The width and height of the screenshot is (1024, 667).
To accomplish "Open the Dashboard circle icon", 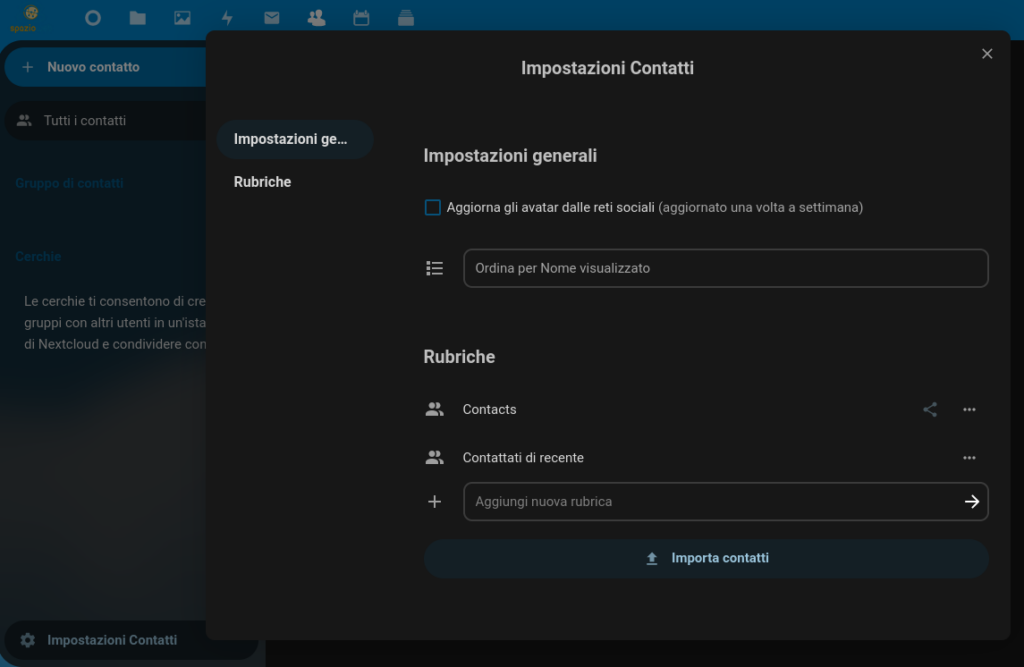I will pyautogui.click(x=93, y=18).
